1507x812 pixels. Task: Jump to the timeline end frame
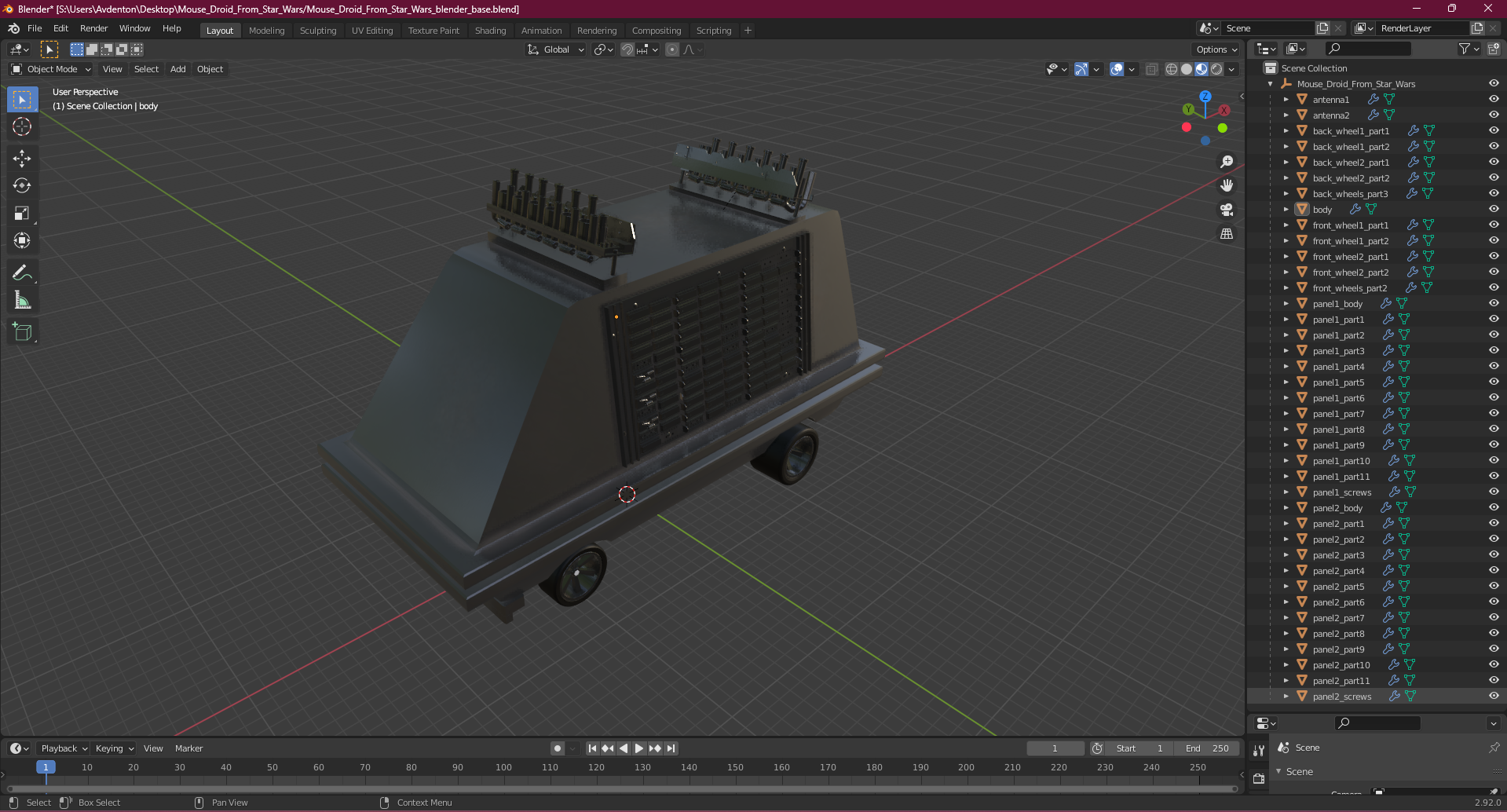click(671, 748)
